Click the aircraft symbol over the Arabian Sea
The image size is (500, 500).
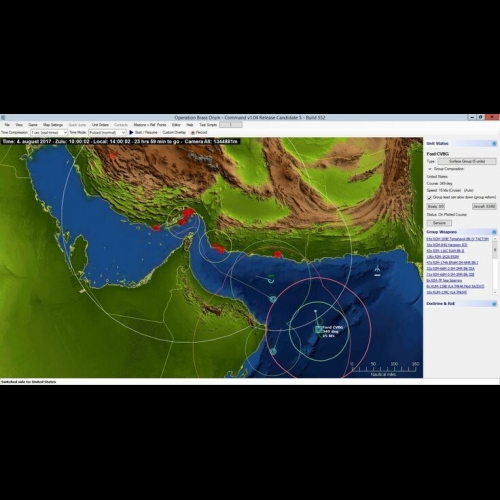coord(377,269)
